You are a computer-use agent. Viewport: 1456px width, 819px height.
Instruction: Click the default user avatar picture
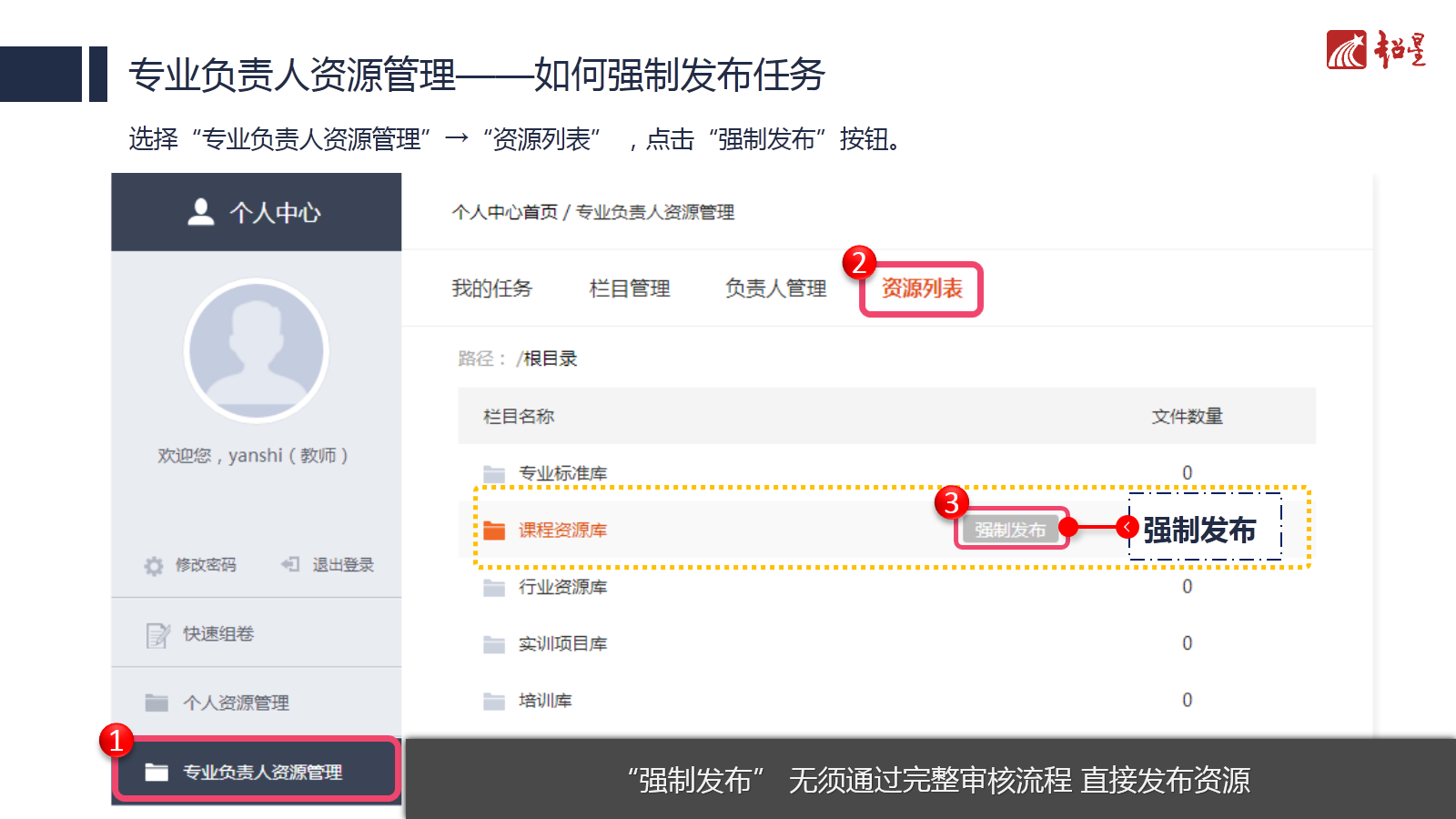point(257,350)
